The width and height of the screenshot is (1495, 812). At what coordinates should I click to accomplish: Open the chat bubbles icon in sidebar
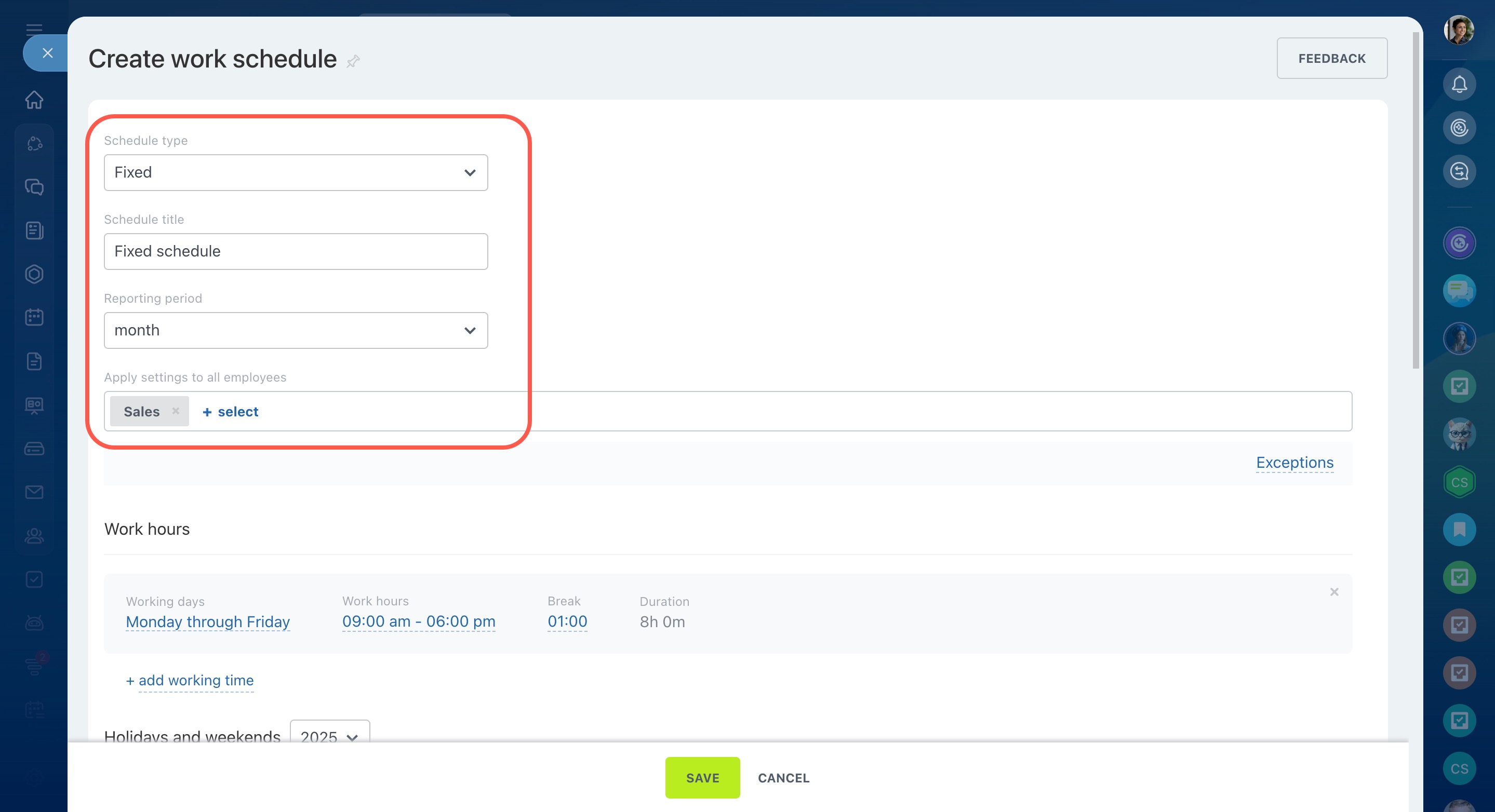(x=34, y=187)
